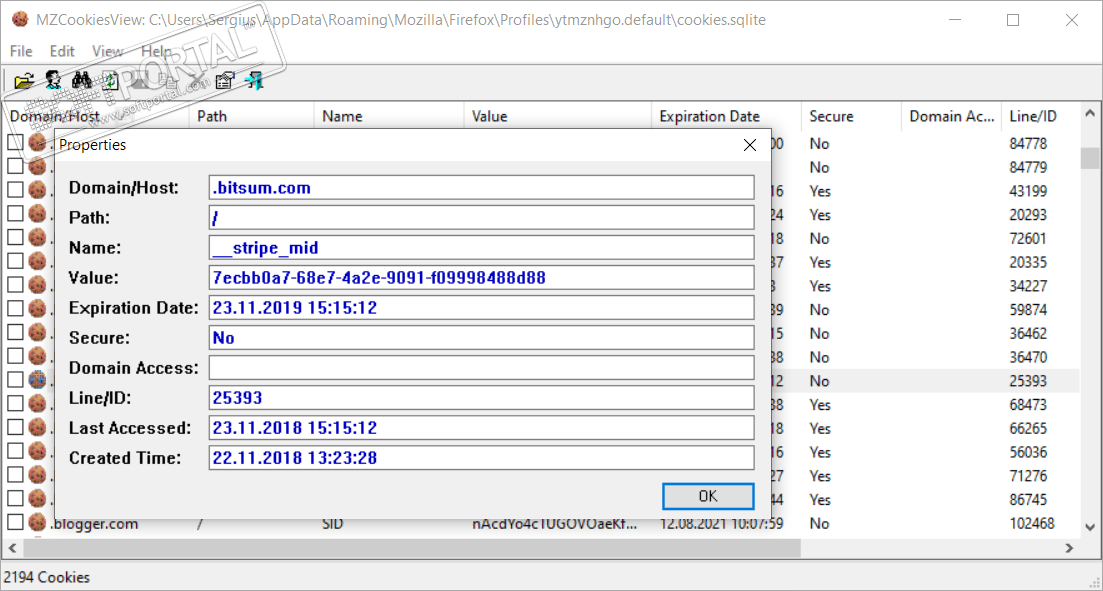Click into the Value field with the GUID
The width and height of the screenshot is (1103, 591).
click(481, 278)
